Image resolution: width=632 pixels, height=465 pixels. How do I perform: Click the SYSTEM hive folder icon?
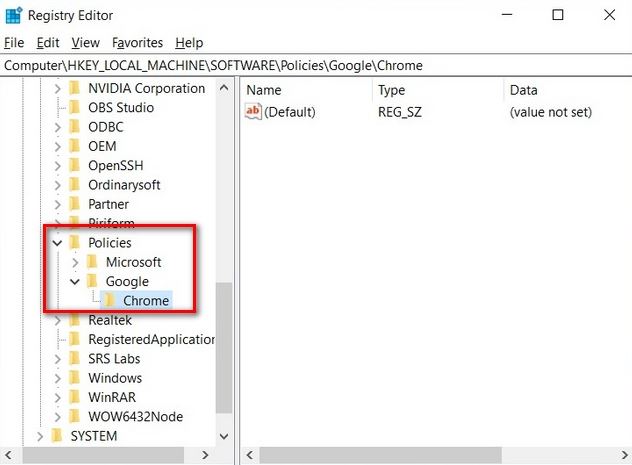pos(57,436)
